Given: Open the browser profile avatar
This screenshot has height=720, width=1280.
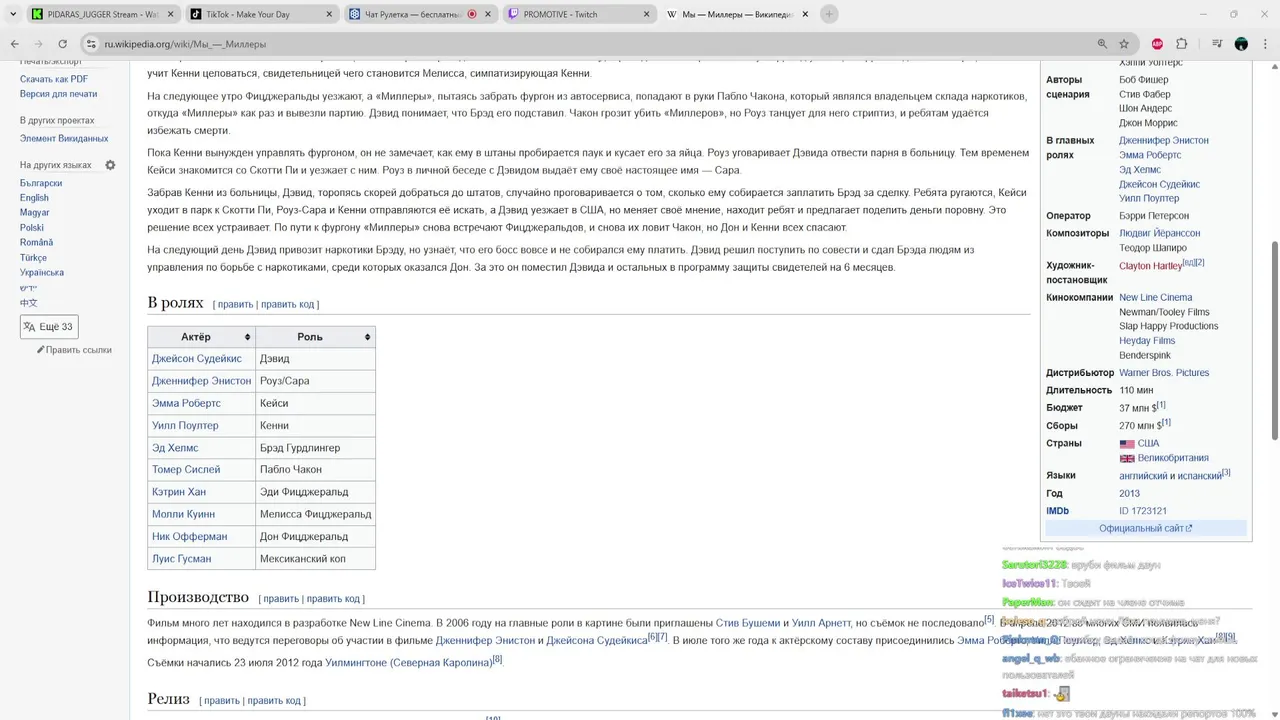Looking at the screenshot, I should tap(1241, 44).
